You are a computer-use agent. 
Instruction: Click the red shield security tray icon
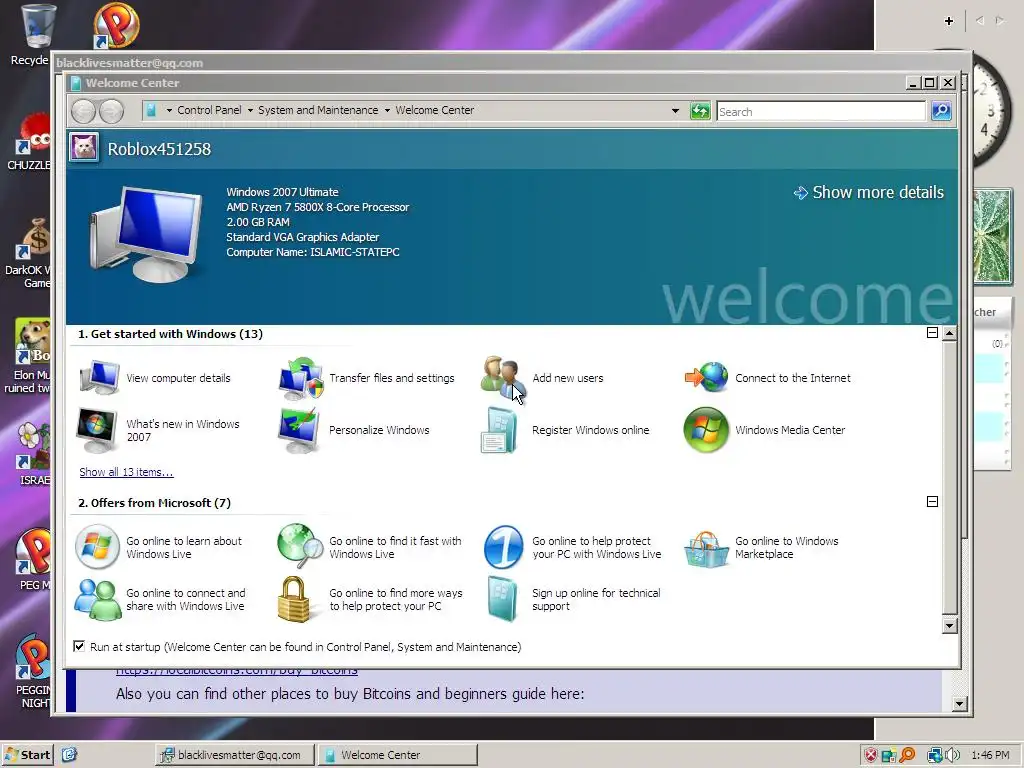pos(871,755)
